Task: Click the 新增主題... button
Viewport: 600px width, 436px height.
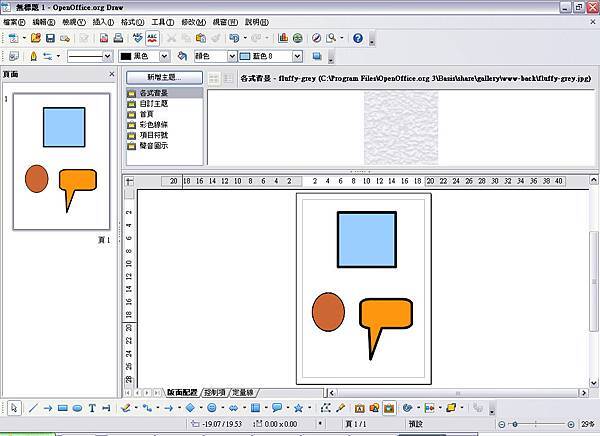Action: (x=164, y=77)
